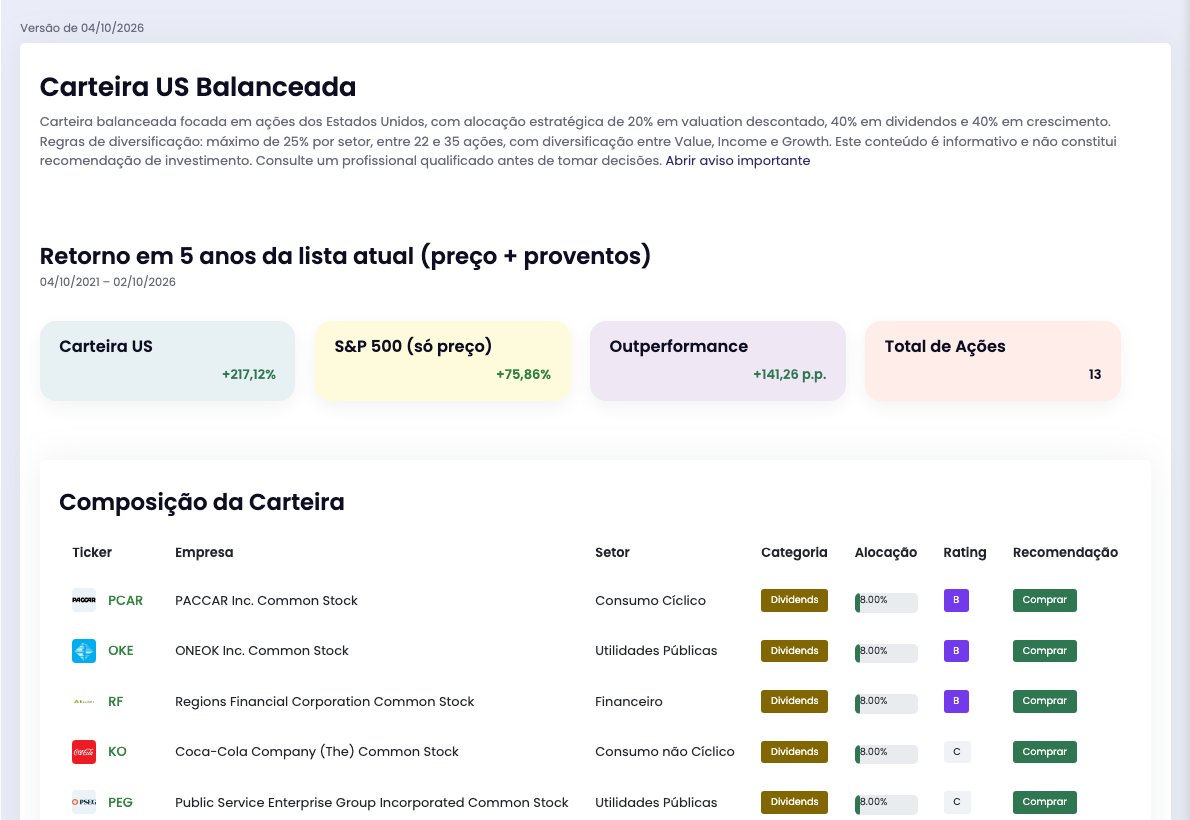This screenshot has height=820, width=1190.
Task: Click 'Consumo não Cíclico' sector cell
Action: point(665,752)
